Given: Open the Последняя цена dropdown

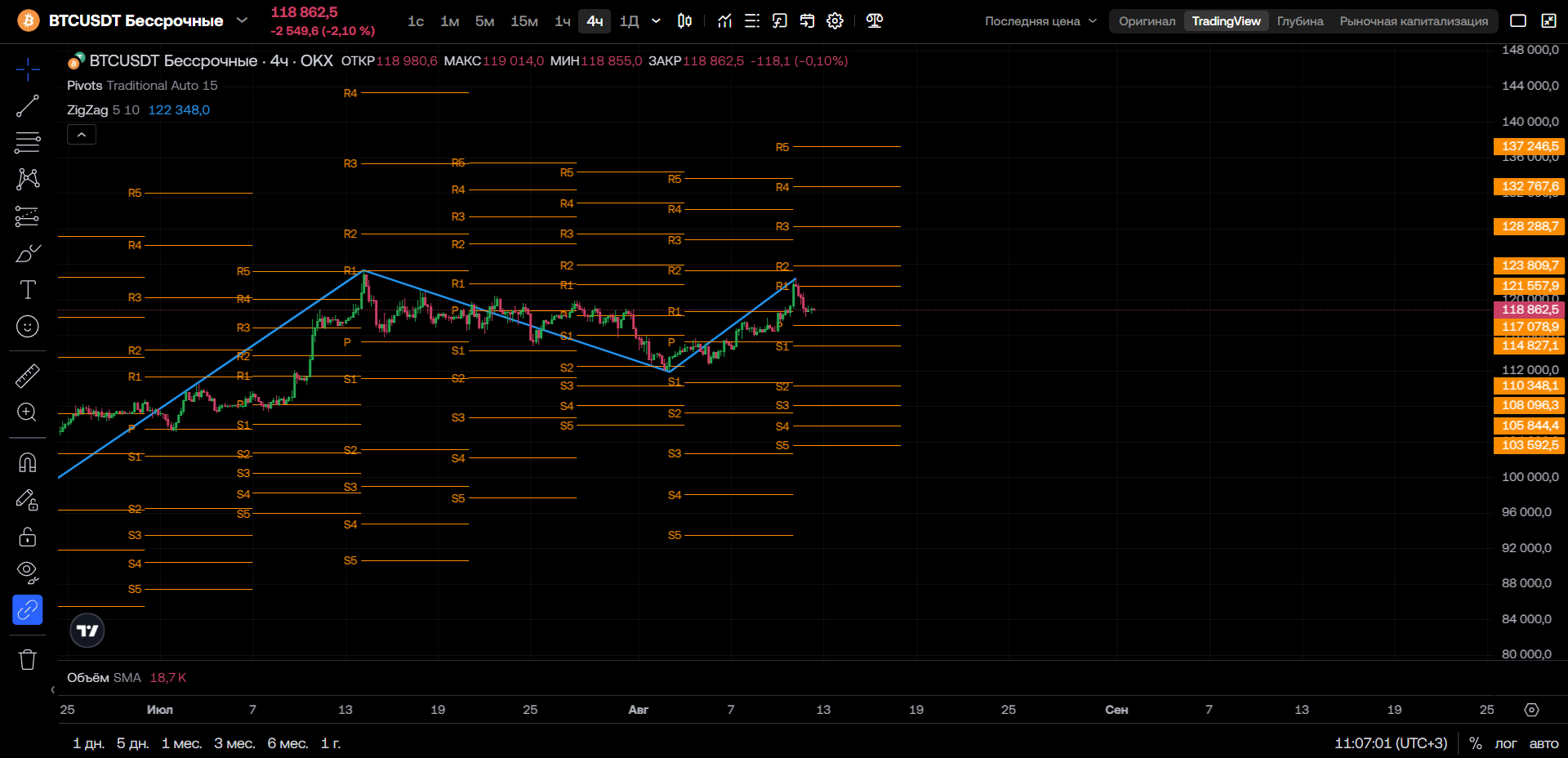Looking at the screenshot, I should (x=1040, y=21).
